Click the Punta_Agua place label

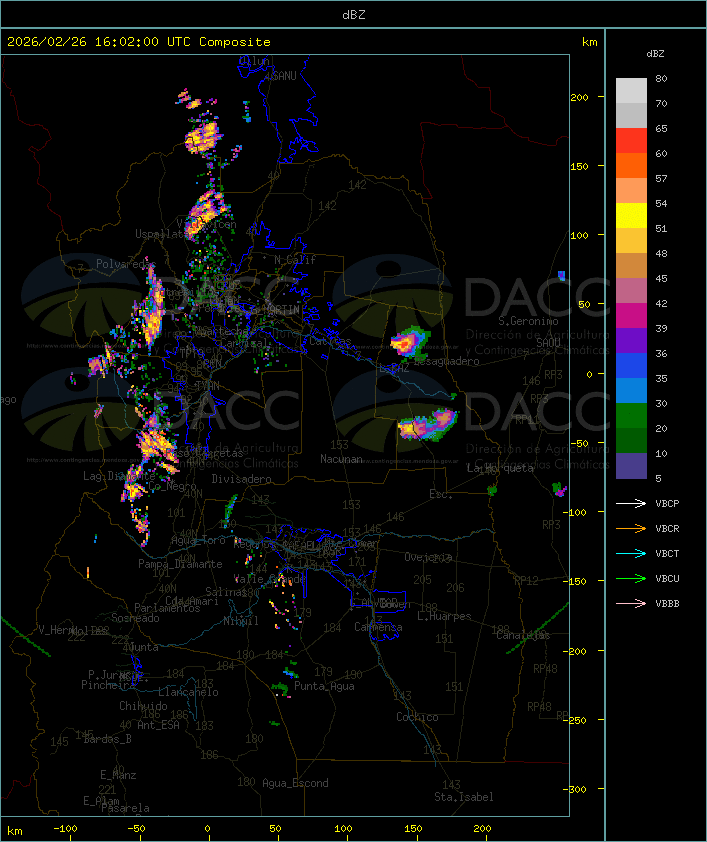(324, 686)
